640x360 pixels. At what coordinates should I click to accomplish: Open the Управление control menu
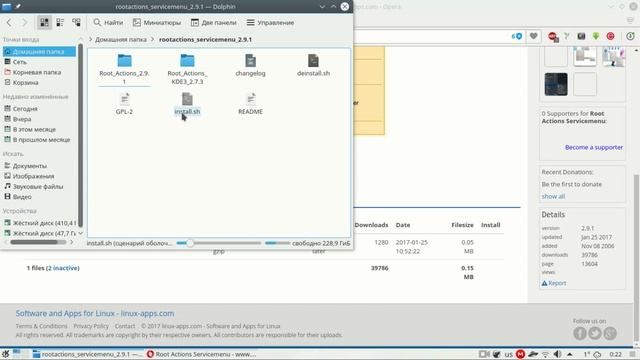pyautogui.click(x=270, y=22)
